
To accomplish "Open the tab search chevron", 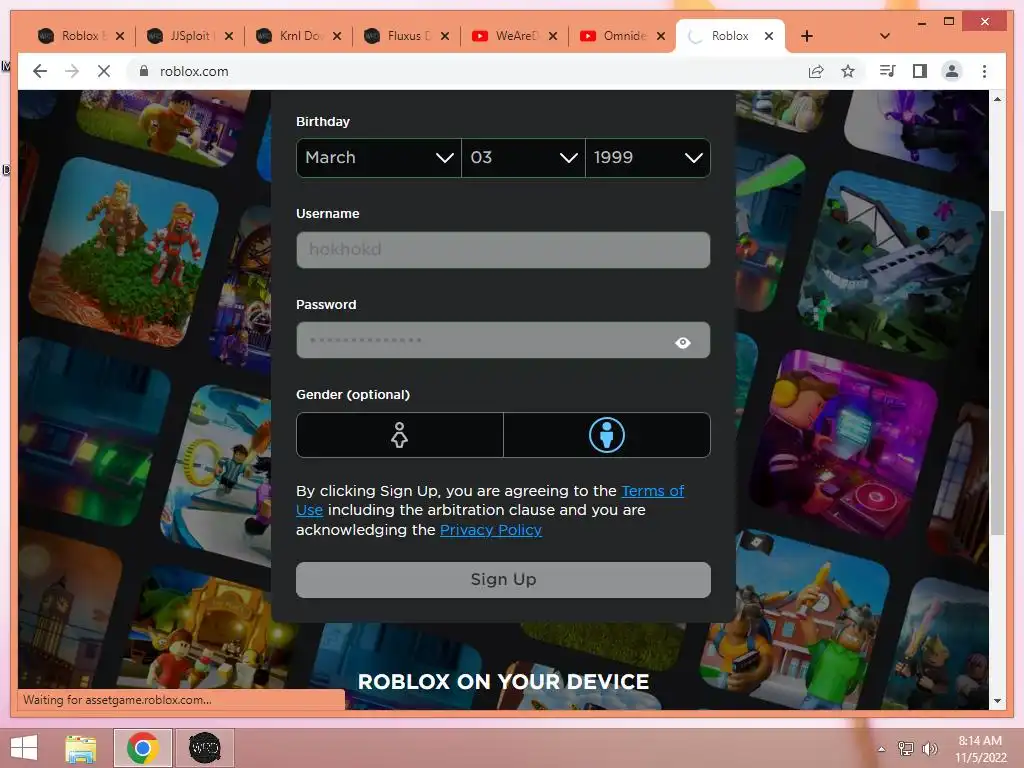I will click(885, 36).
